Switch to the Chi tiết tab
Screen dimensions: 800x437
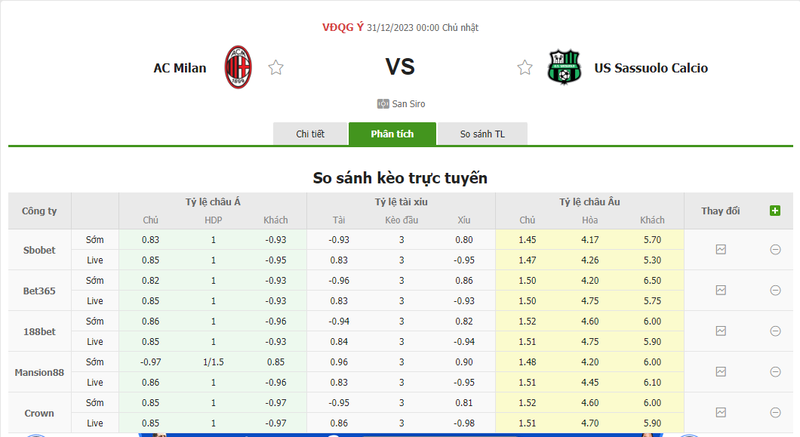[310, 134]
